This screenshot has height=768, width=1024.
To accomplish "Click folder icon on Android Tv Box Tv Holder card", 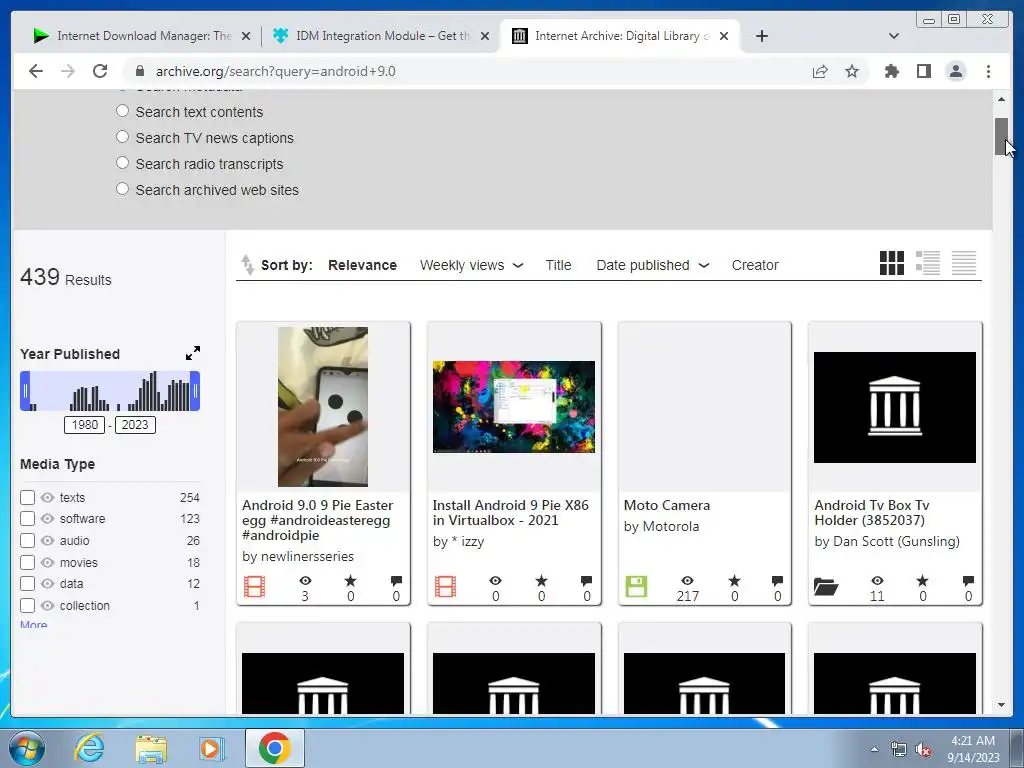I will pos(826,587).
